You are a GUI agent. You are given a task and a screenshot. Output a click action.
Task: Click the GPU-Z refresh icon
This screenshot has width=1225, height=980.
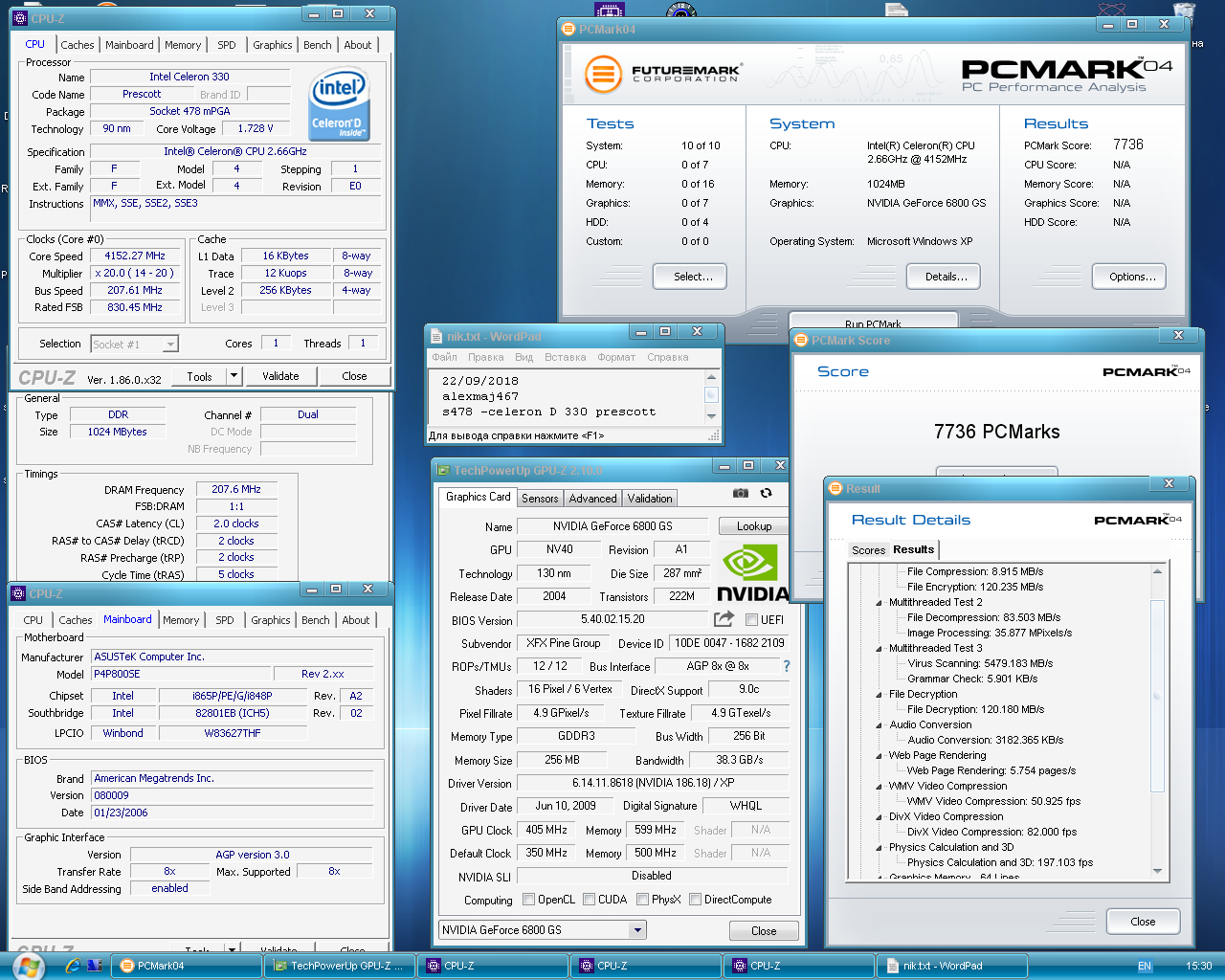click(766, 493)
